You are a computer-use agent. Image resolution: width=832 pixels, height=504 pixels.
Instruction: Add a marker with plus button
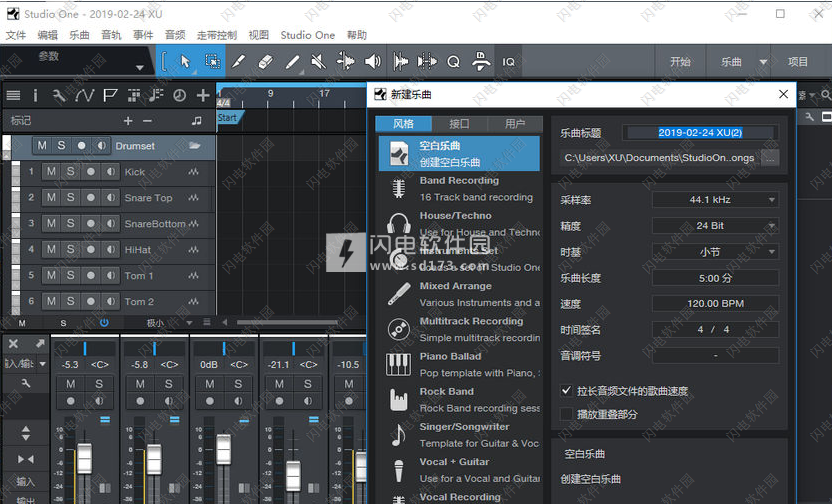pyautogui.click(x=128, y=121)
